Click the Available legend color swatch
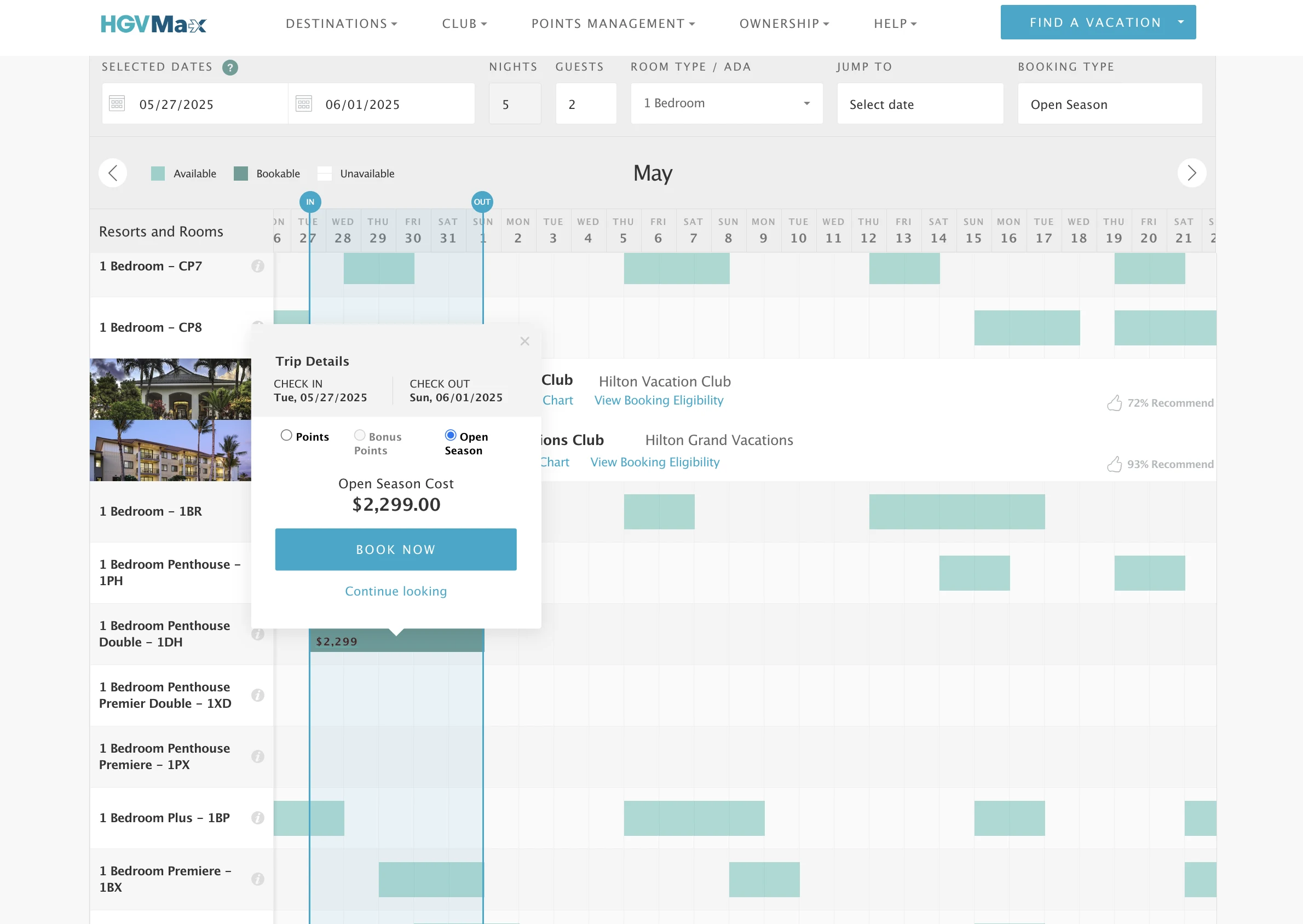The image size is (1303, 924). coord(158,174)
